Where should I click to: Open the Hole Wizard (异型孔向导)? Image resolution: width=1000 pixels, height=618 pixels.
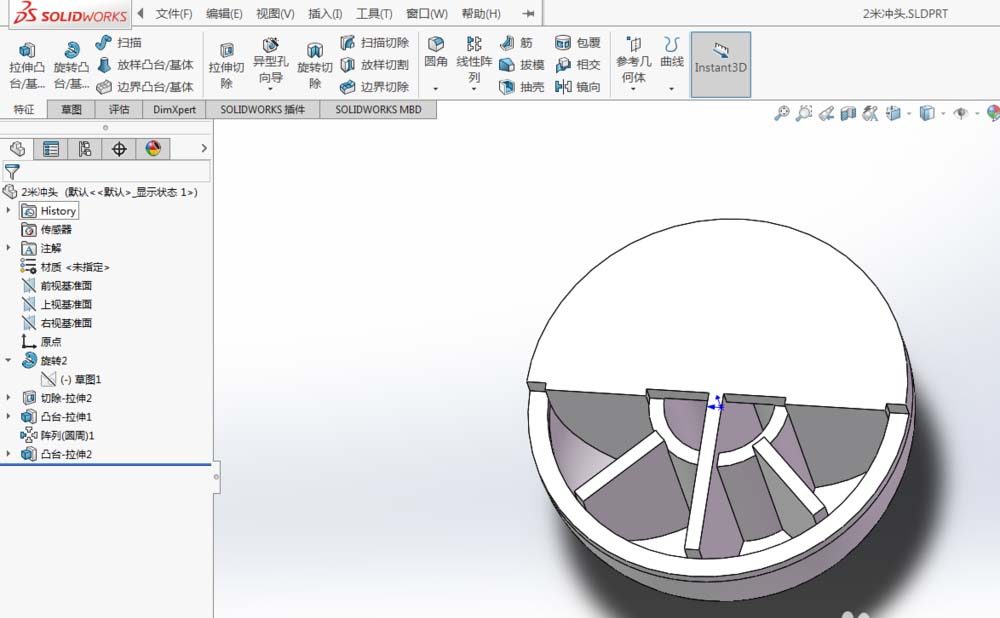[x=270, y=59]
